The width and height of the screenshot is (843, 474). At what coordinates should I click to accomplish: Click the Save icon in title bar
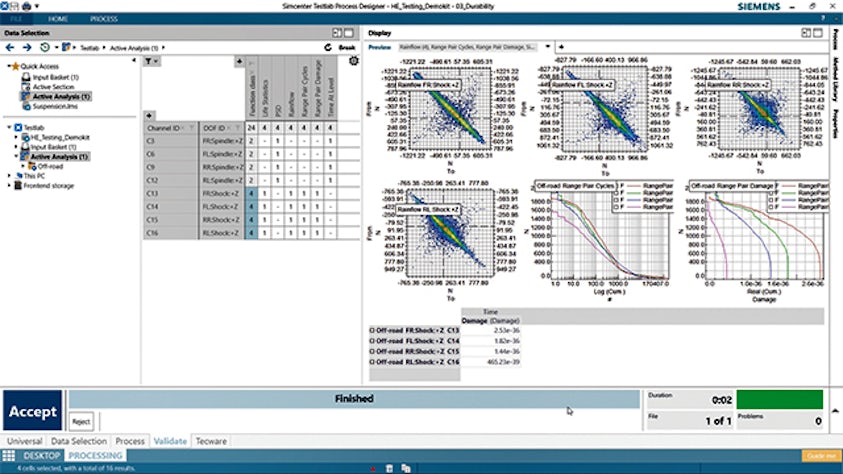15,6
